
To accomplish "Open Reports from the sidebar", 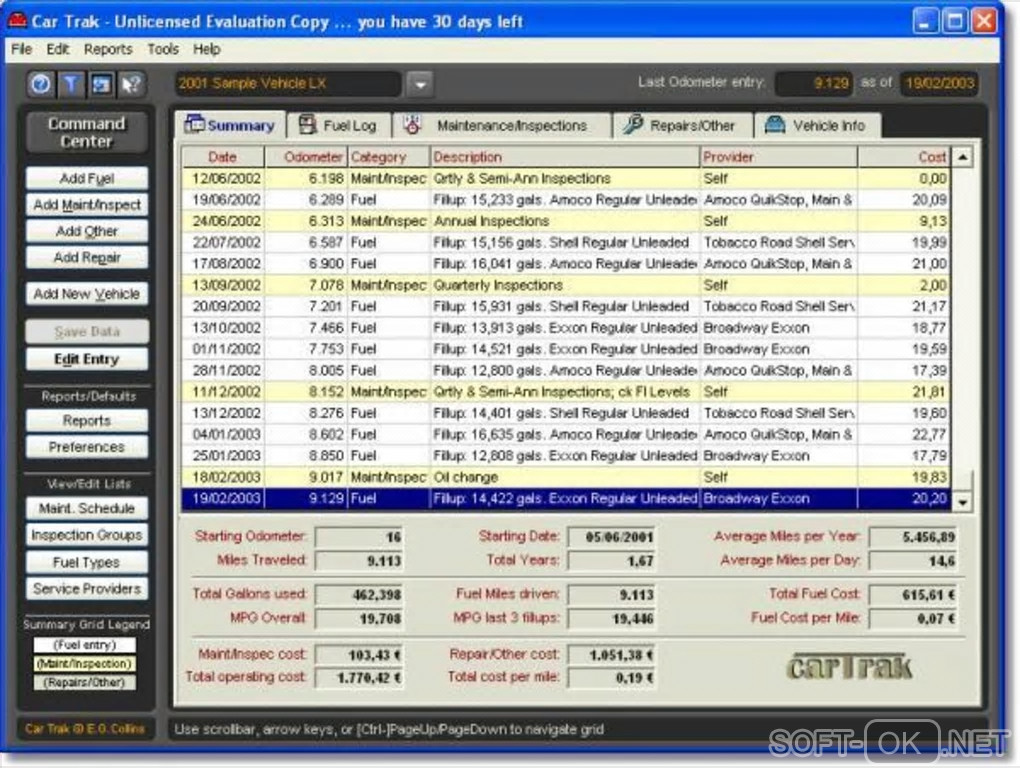I will click(87, 421).
